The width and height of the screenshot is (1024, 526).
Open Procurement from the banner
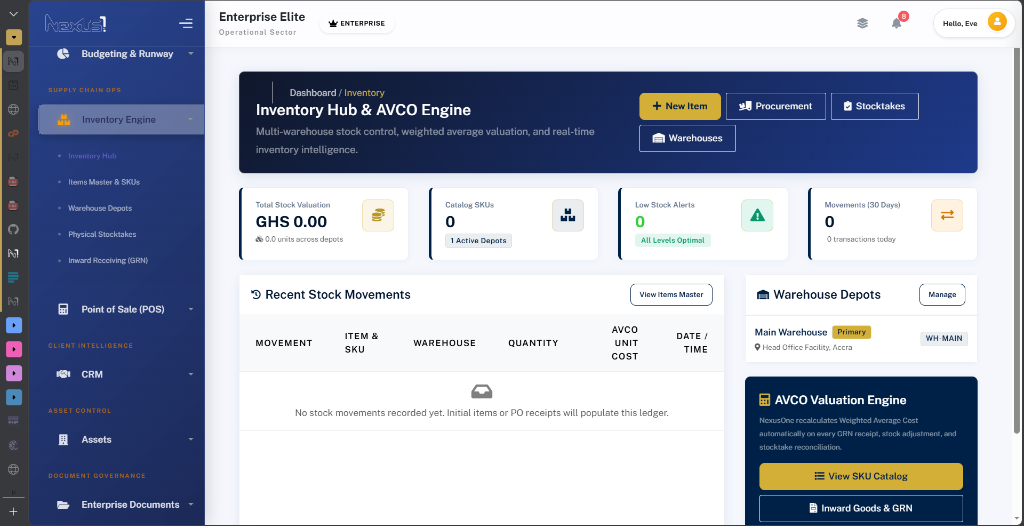(x=776, y=106)
